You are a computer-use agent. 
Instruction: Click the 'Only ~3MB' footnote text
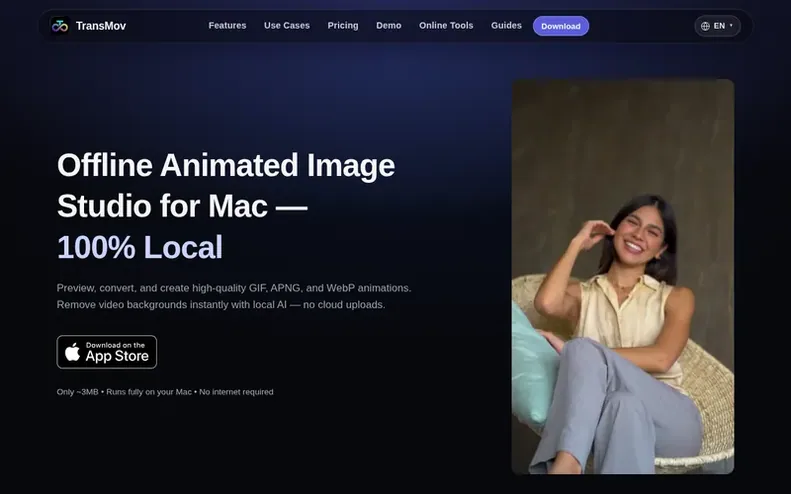click(165, 392)
